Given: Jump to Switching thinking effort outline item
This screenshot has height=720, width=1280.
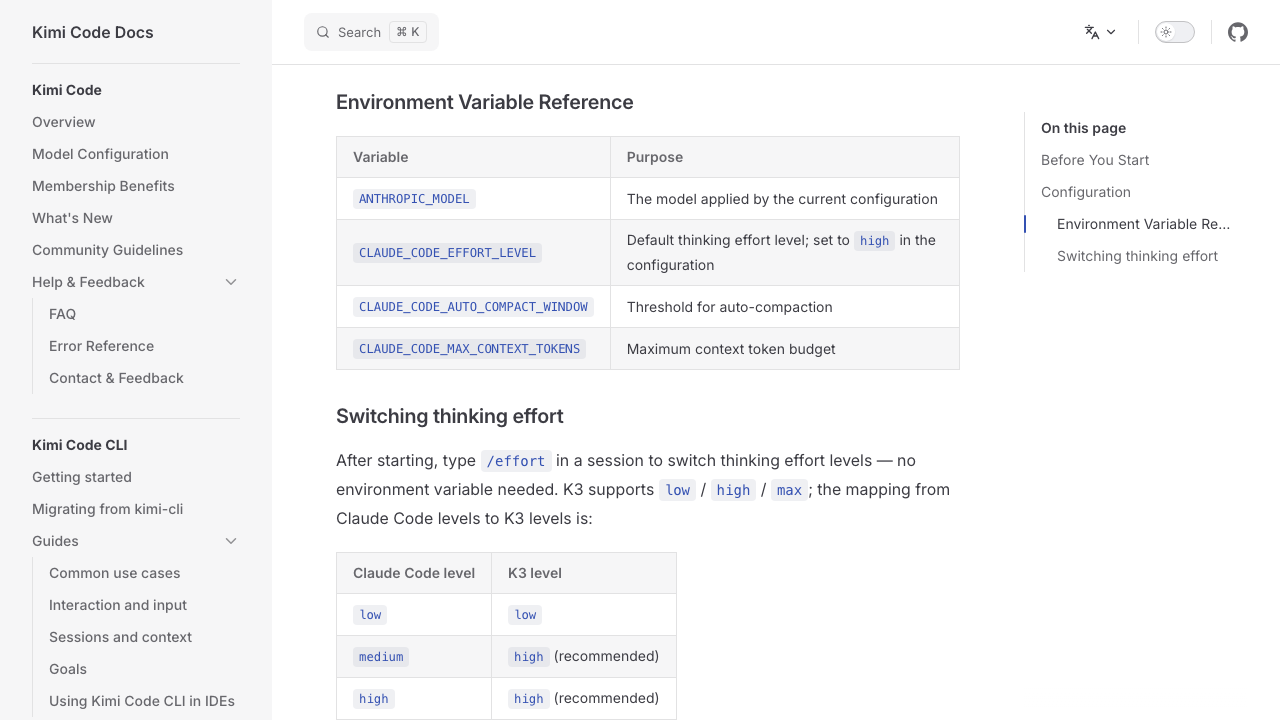Looking at the screenshot, I should click(x=1137, y=256).
